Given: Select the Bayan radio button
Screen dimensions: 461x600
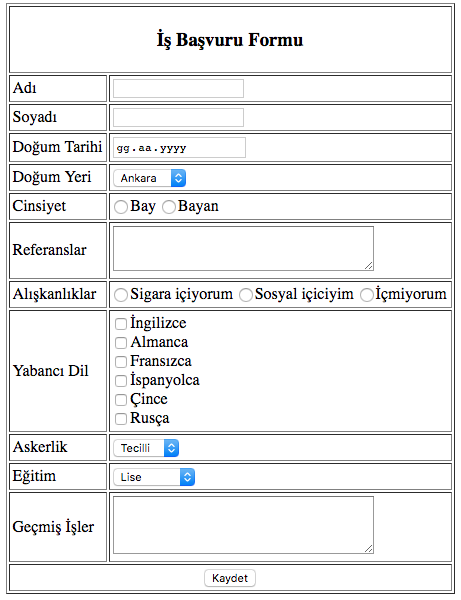Looking at the screenshot, I should (x=169, y=207).
